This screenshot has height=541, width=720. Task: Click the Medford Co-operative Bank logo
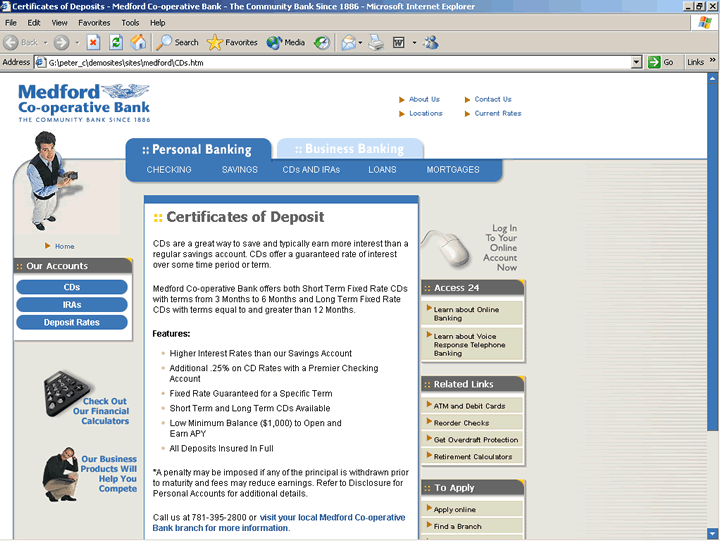[84, 103]
